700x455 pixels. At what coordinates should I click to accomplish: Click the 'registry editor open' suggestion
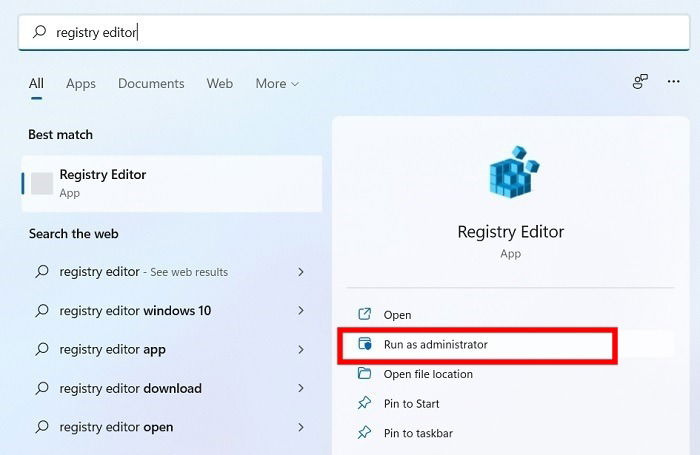point(172,427)
